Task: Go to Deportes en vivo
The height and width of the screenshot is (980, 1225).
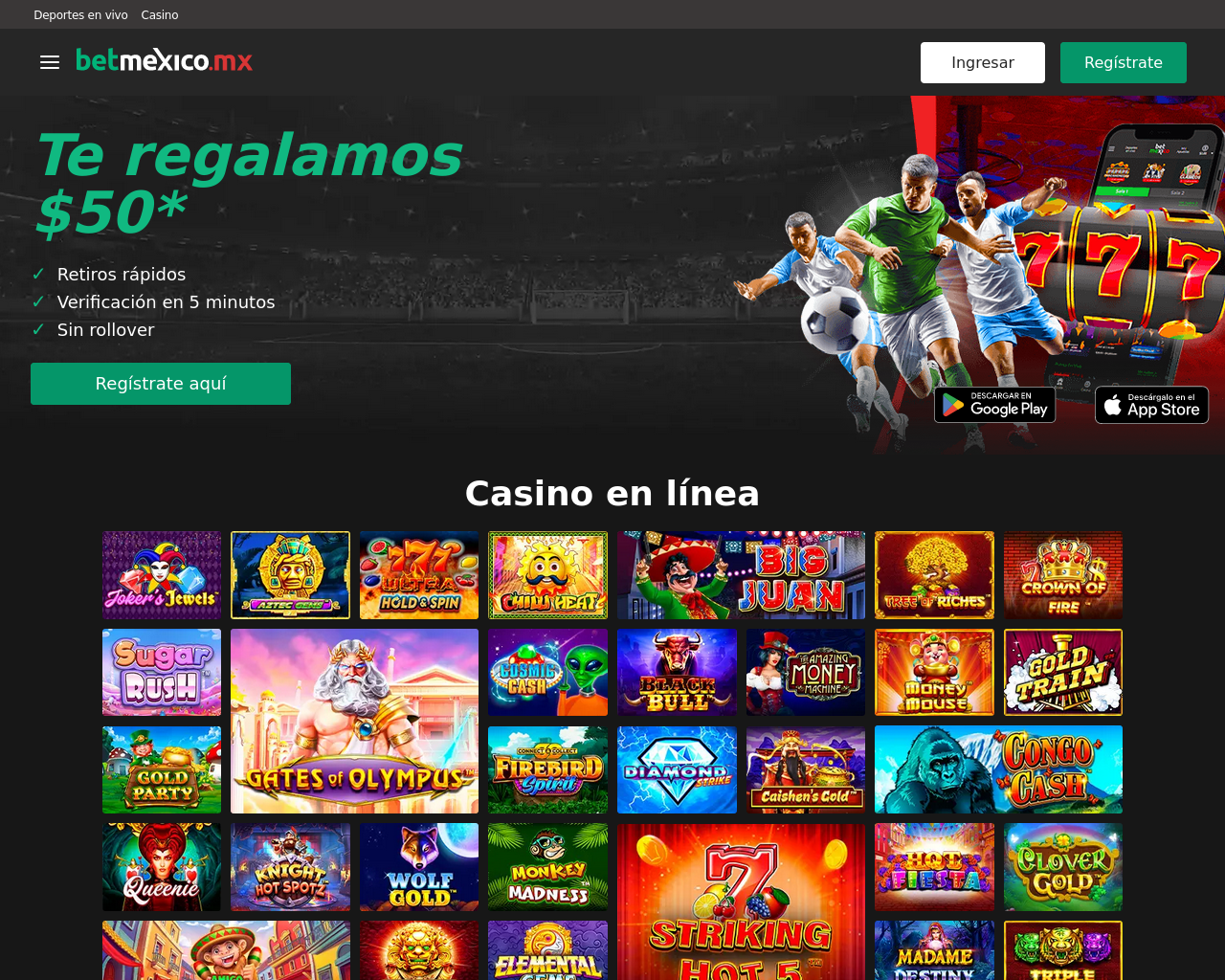Action: click(x=80, y=14)
